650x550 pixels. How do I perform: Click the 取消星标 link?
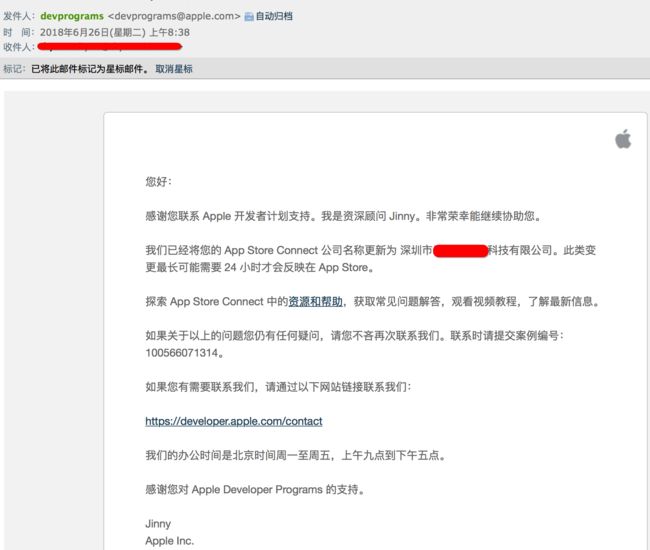(x=174, y=69)
